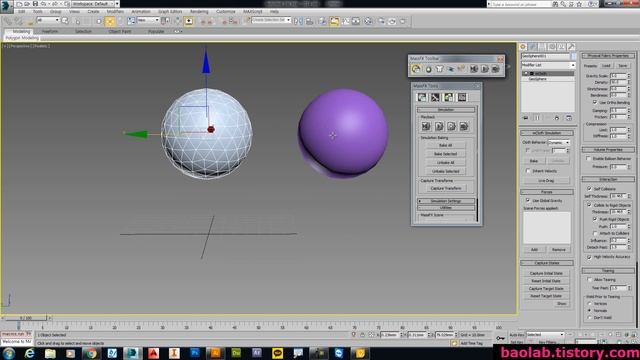Start simulation without animation in Playback

click(451, 126)
